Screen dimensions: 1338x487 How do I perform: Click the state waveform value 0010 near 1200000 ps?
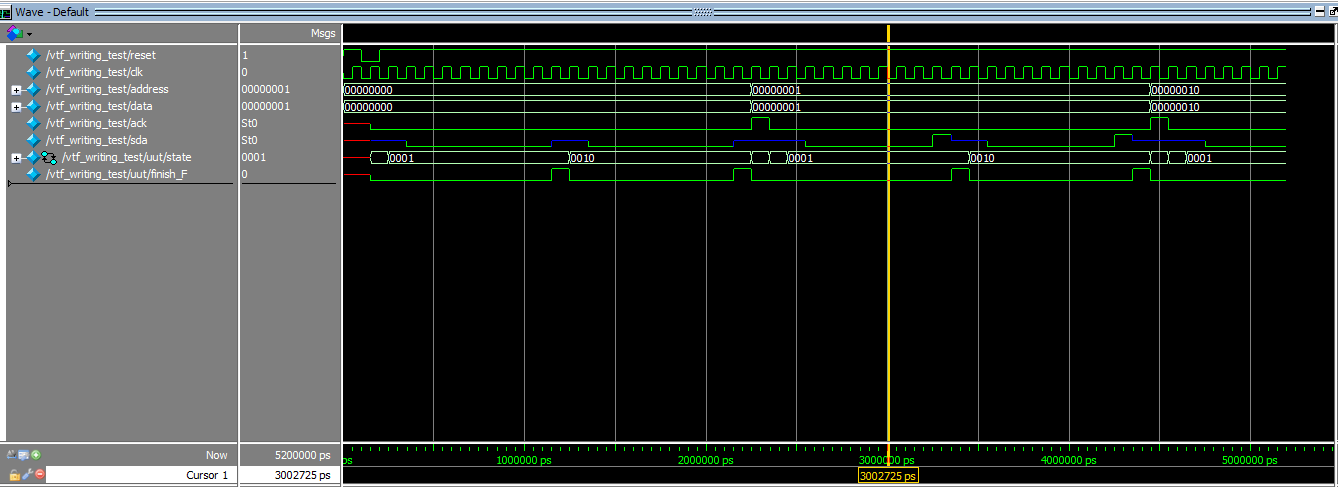coord(583,158)
